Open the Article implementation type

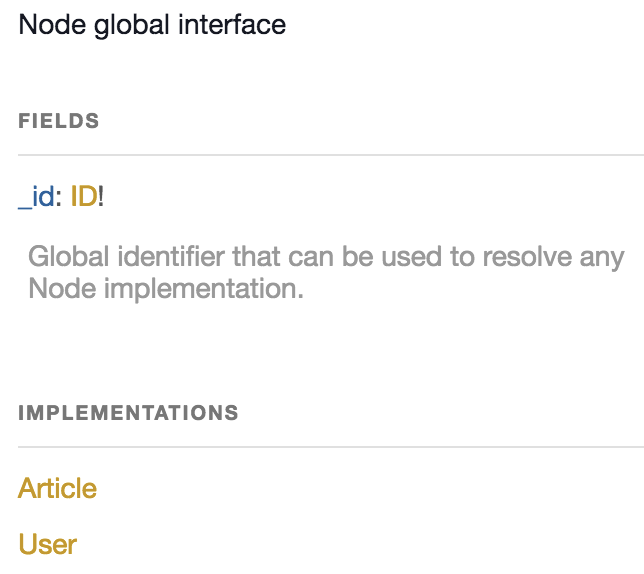point(57,489)
